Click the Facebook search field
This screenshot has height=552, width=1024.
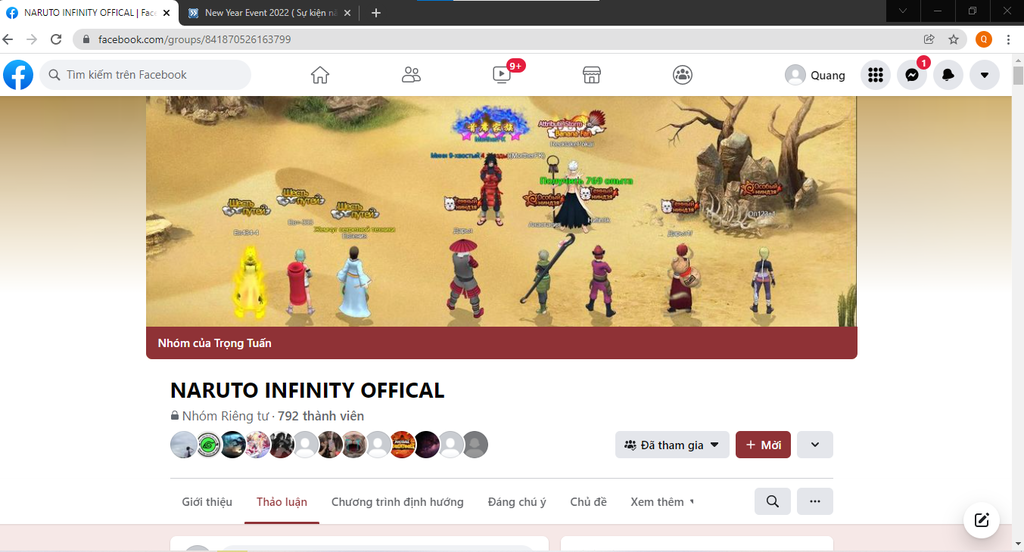146,75
